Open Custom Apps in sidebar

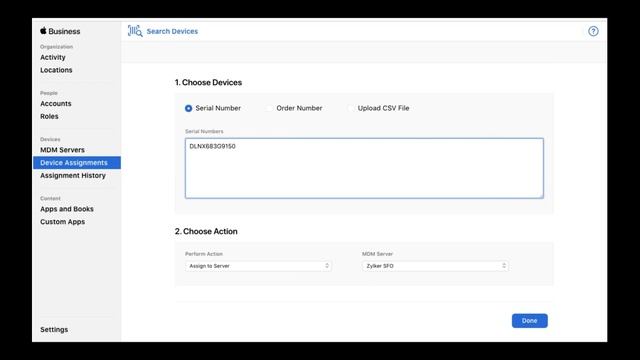(x=62, y=222)
